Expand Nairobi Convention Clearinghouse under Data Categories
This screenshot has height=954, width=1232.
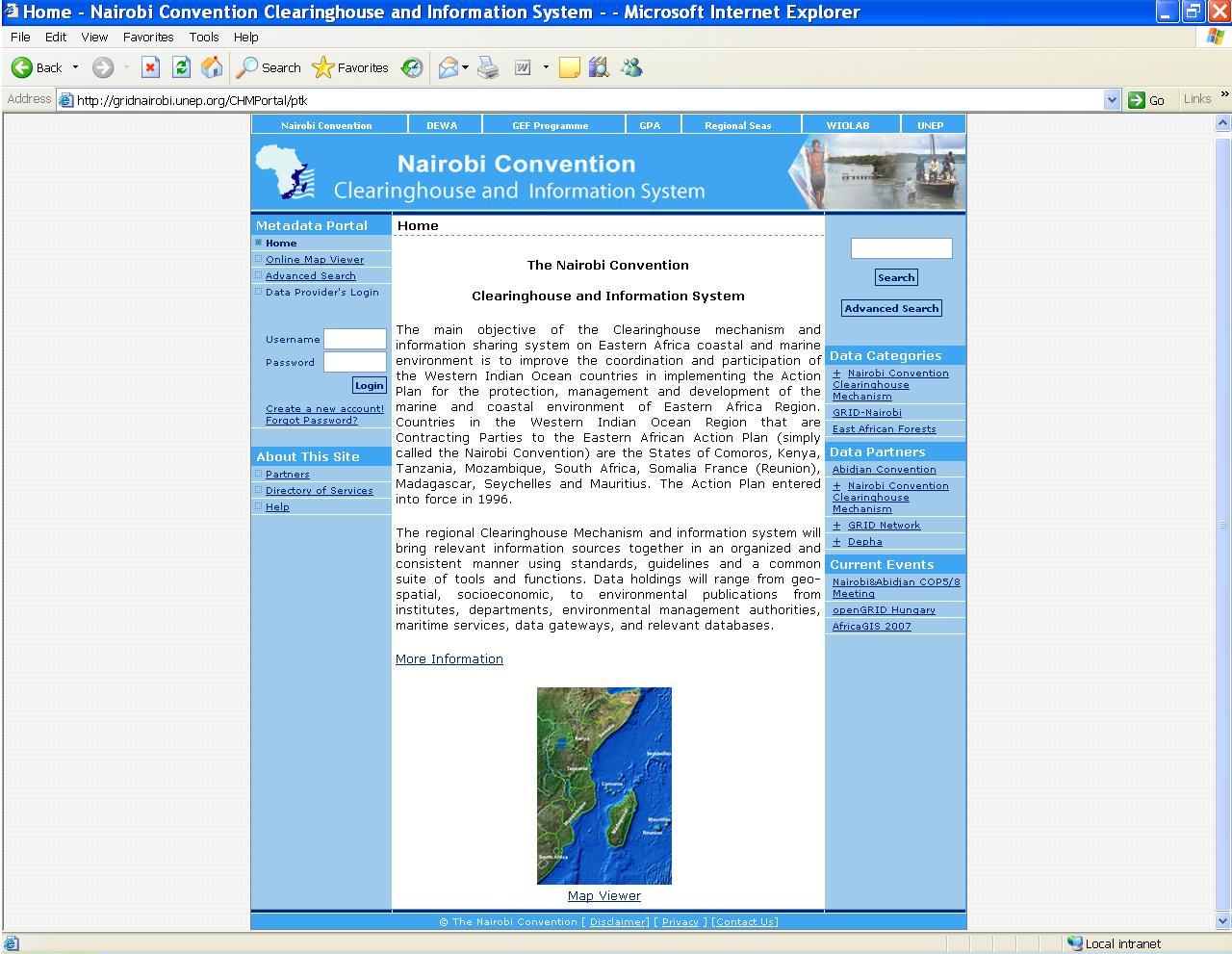836,374
